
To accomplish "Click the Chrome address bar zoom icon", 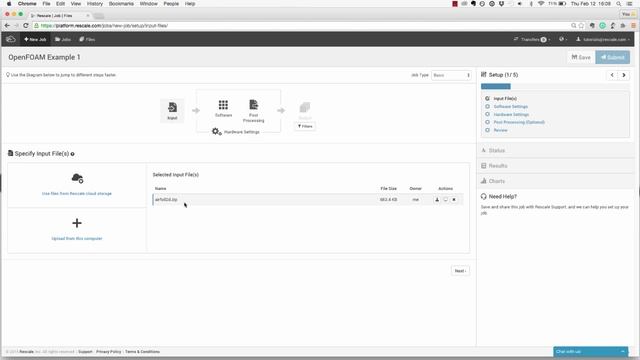I will [x=573, y=25].
